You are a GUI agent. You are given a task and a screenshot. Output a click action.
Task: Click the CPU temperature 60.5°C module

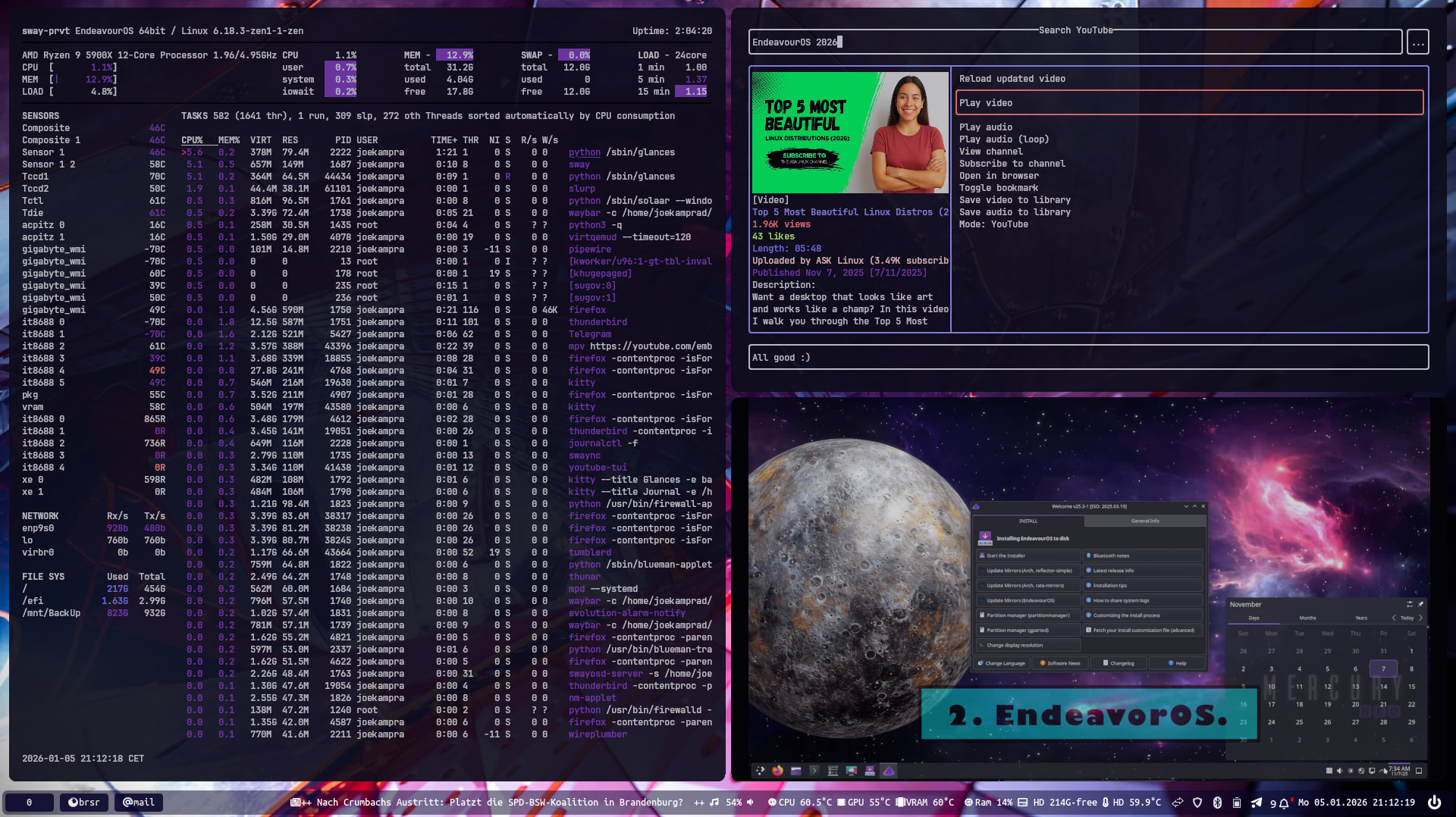click(x=799, y=803)
